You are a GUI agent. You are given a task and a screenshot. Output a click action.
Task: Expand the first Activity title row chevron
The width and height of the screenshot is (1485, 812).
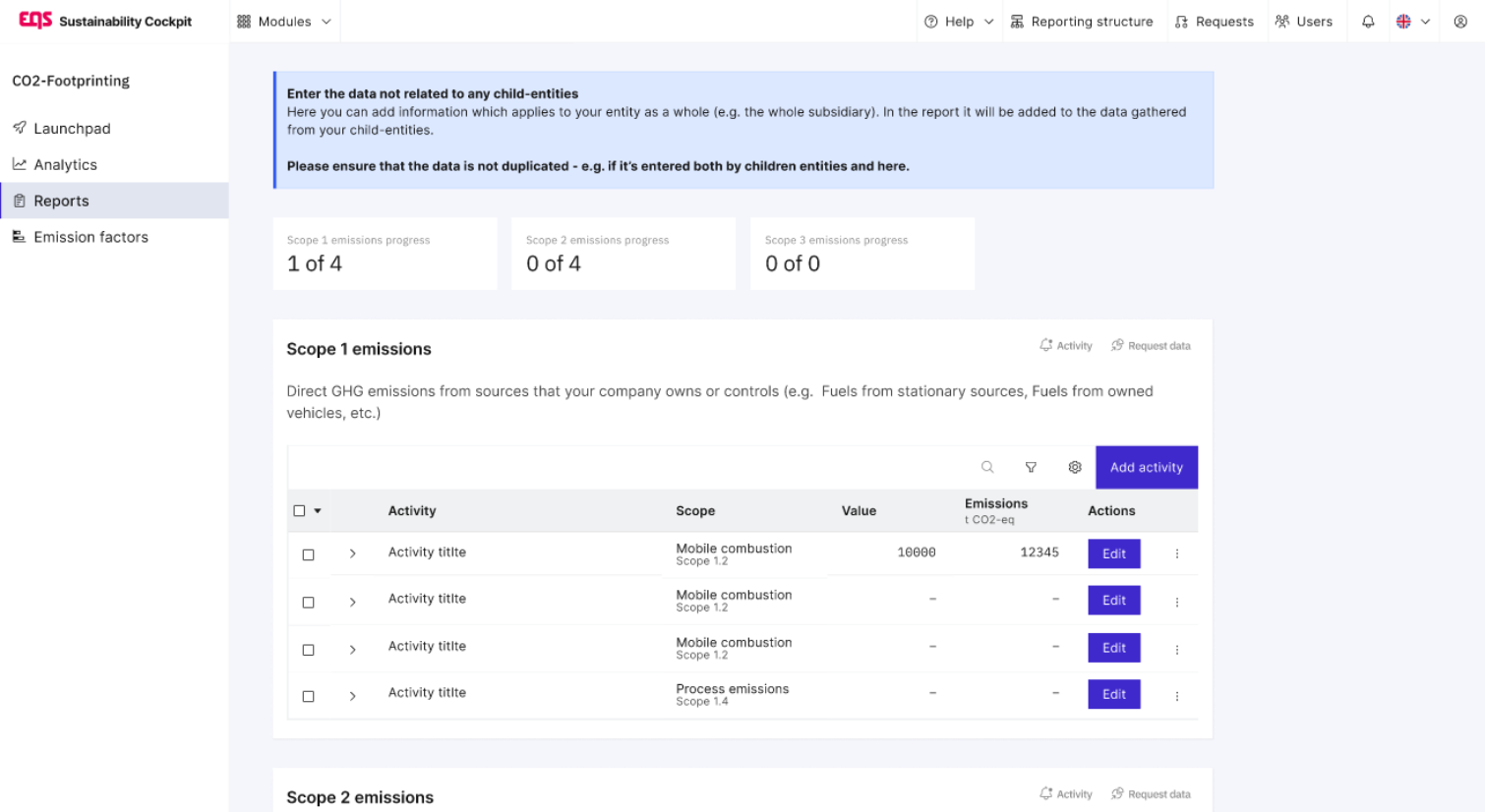352,554
